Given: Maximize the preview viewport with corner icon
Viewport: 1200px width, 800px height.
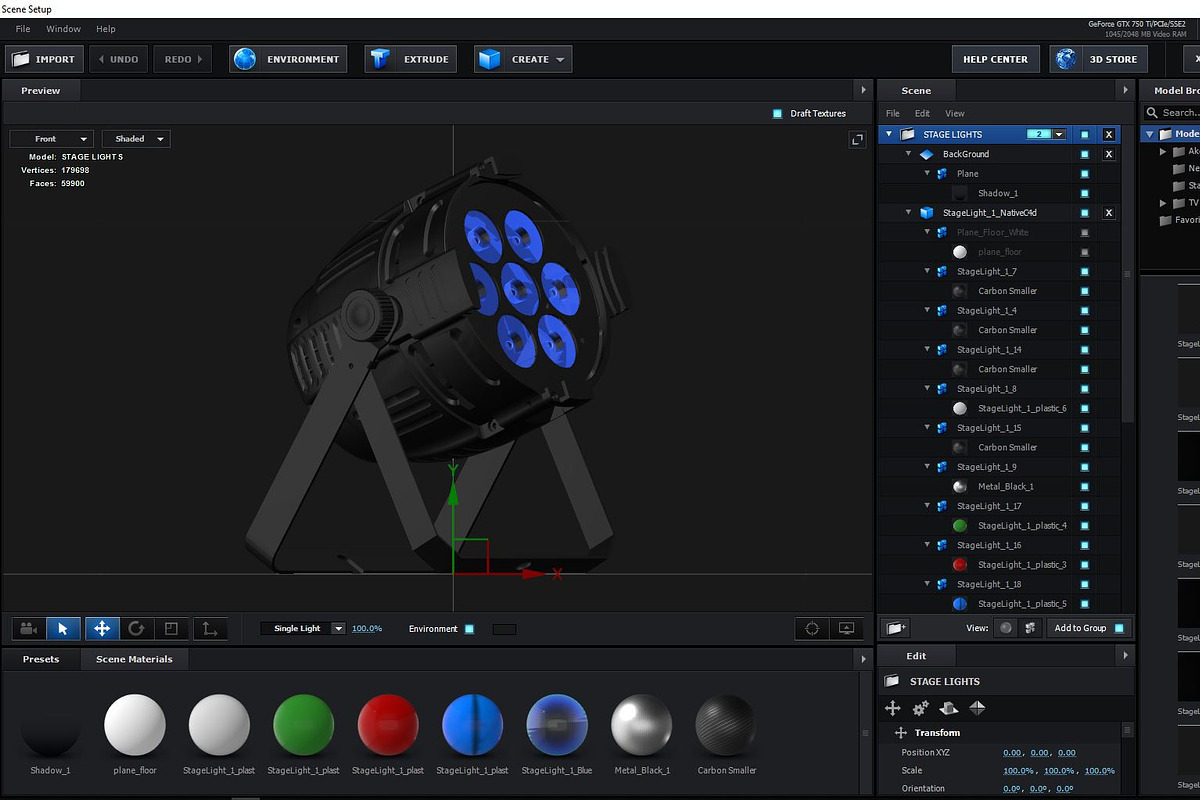Looking at the screenshot, I should [857, 140].
